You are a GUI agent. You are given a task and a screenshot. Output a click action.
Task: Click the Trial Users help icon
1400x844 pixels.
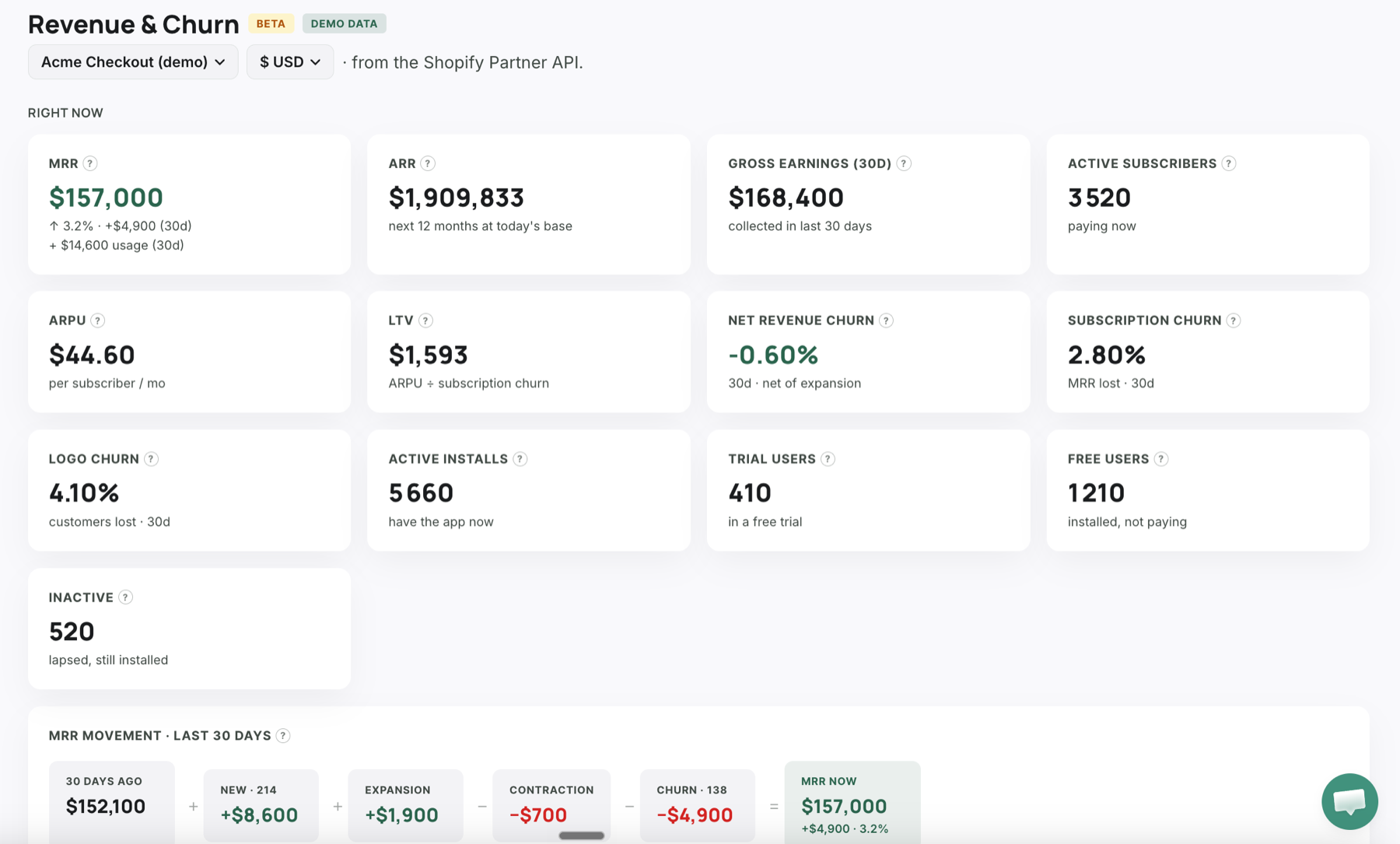(828, 459)
